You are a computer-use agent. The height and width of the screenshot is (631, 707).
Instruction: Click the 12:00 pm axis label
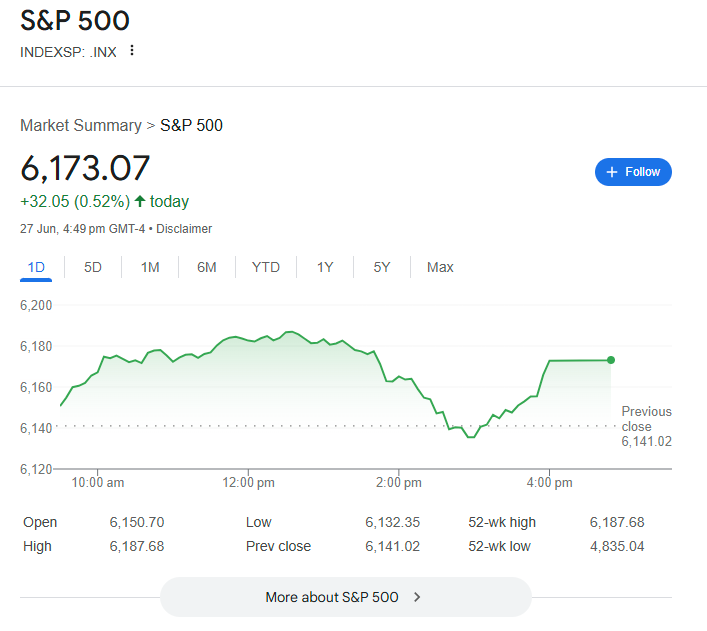pyautogui.click(x=248, y=483)
